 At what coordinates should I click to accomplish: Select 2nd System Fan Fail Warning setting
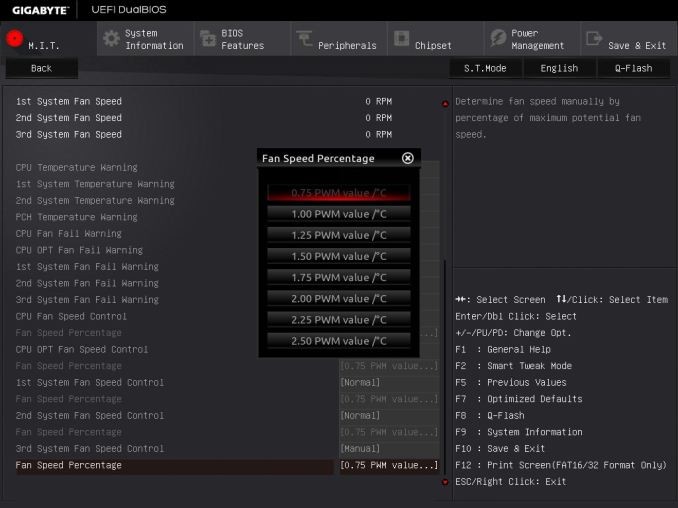pos(87,283)
